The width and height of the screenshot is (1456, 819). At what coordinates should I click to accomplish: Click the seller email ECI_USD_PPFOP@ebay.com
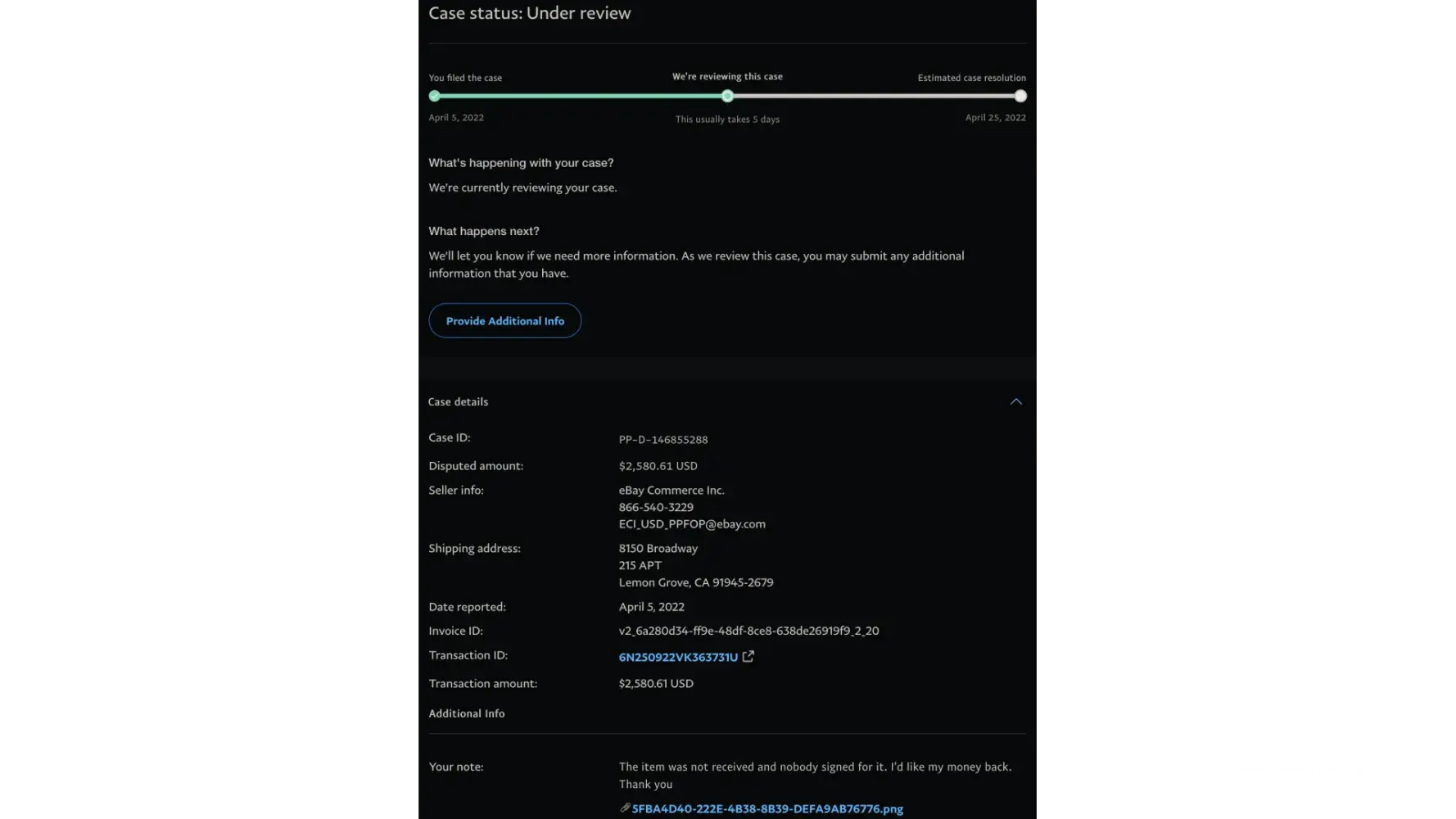tap(692, 524)
